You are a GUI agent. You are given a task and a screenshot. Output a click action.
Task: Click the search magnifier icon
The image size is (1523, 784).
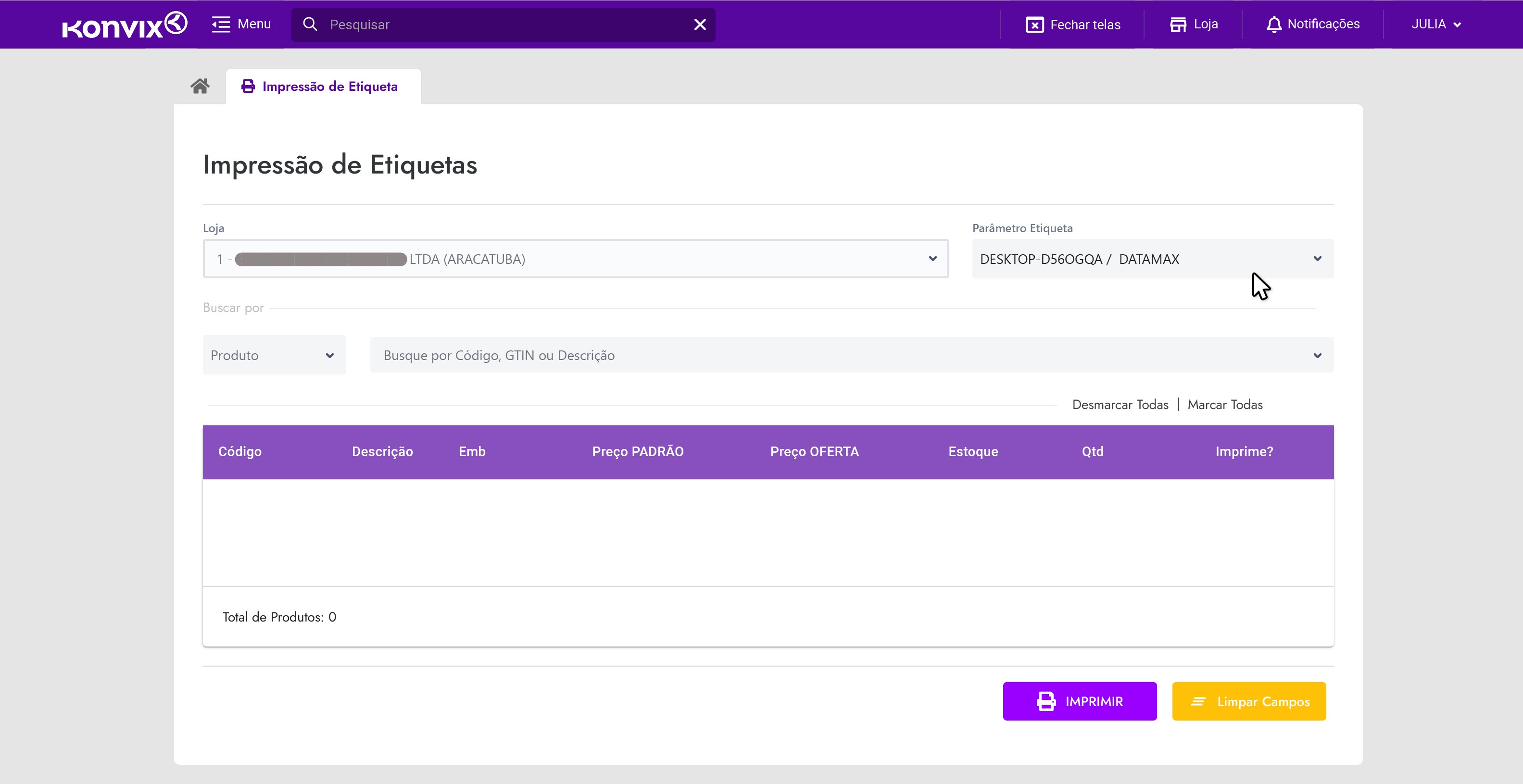[x=310, y=24]
